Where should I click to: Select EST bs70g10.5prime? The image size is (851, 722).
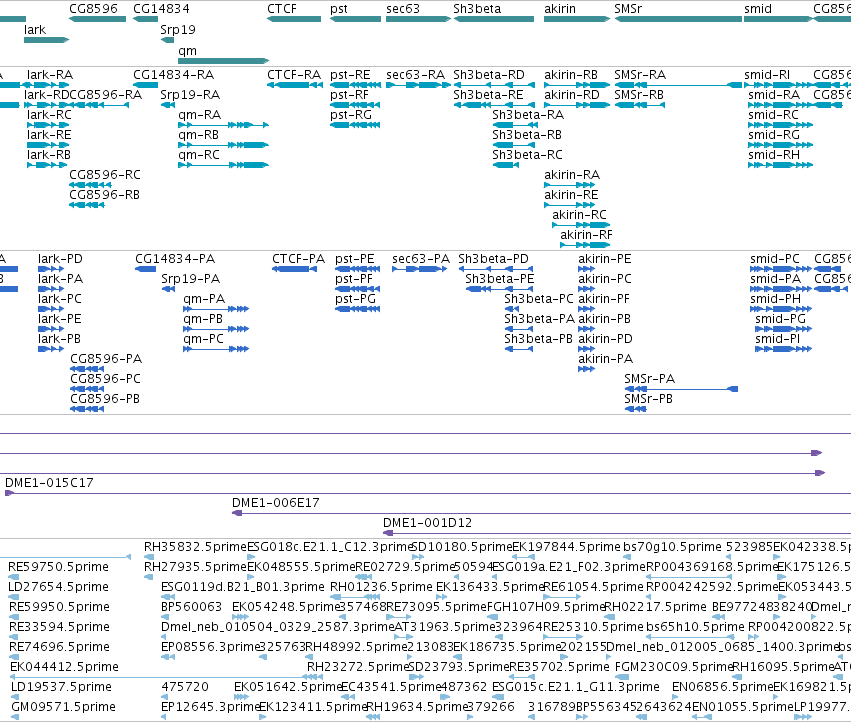pyautogui.click(x=672, y=547)
